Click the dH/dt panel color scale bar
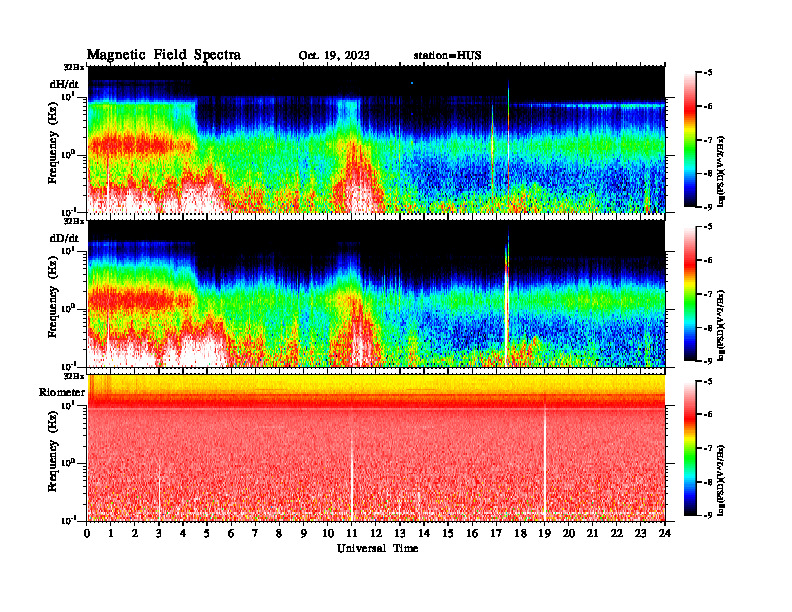The height and width of the screenshot is (612, 792). [x=690, y=140]
